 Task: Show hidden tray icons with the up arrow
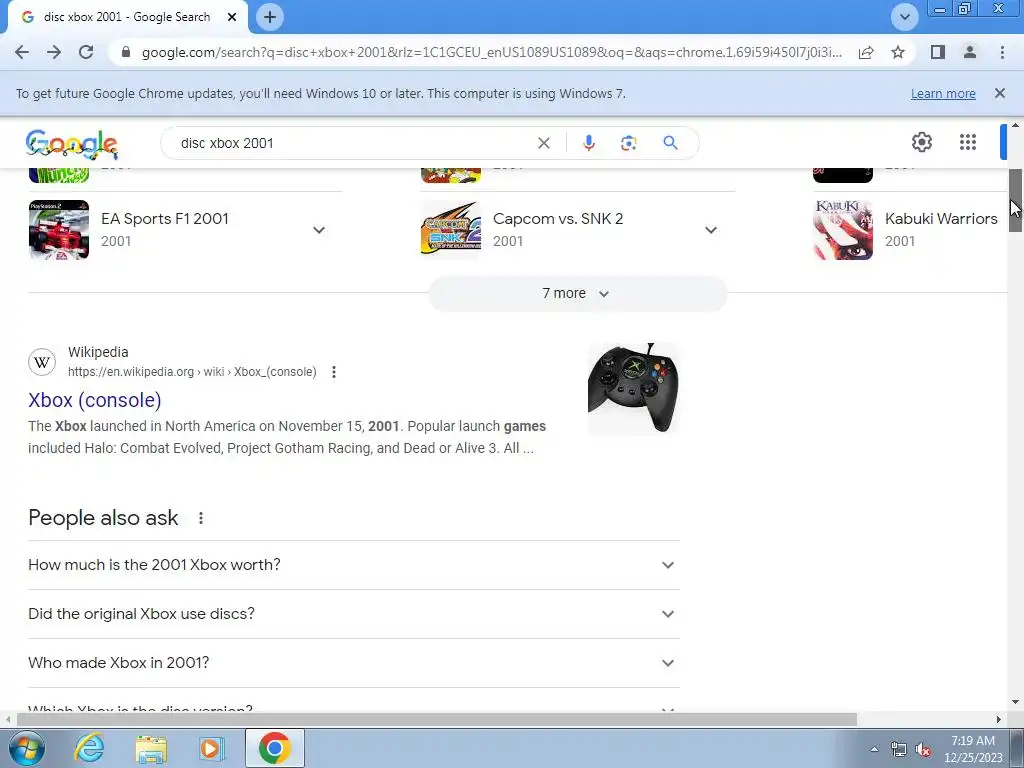pos(874,749)
